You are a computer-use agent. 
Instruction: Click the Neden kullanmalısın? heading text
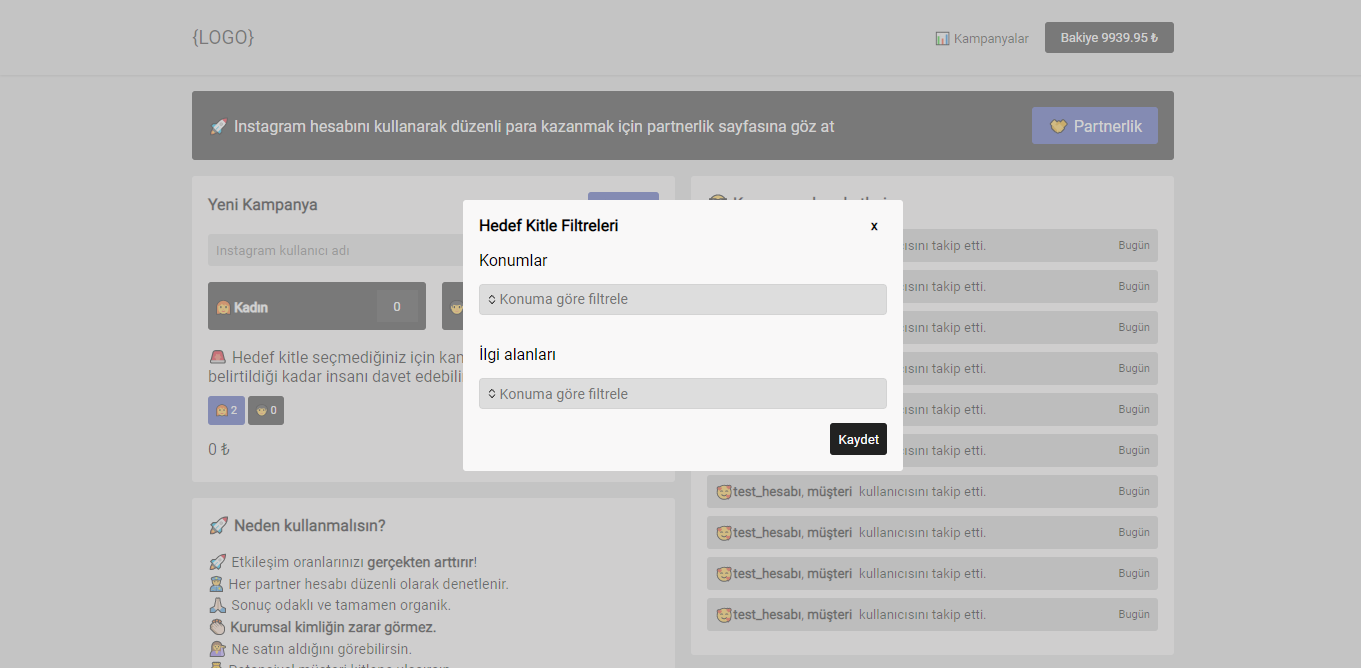coord(310,526)
